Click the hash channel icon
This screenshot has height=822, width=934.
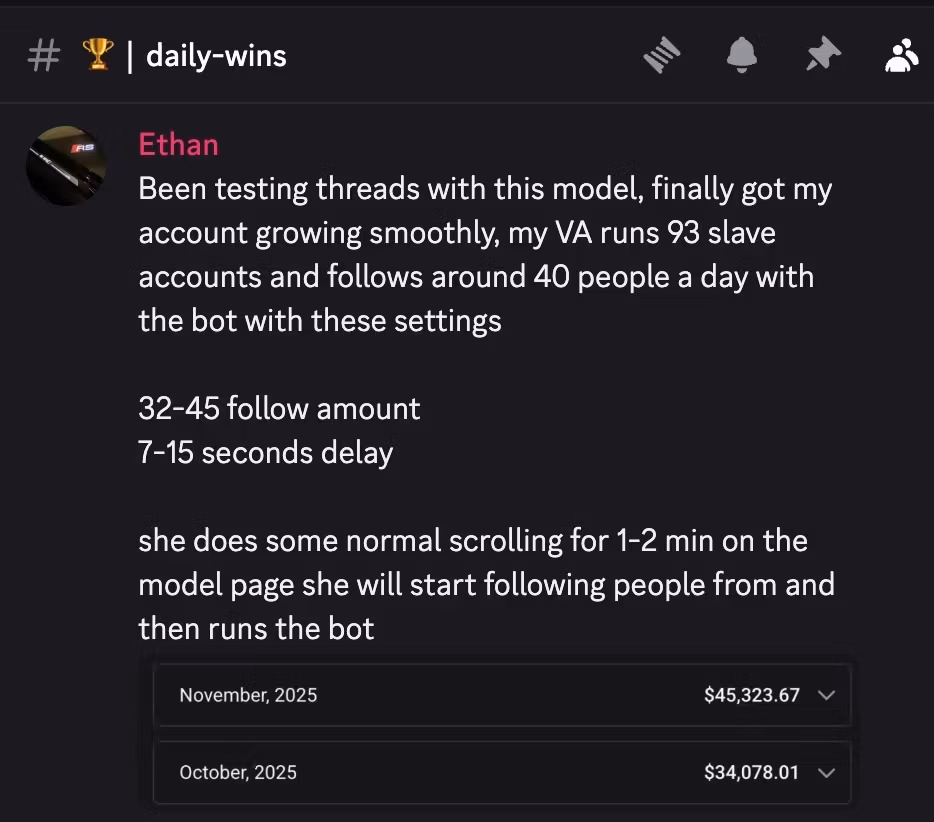[x=42, y=56]
